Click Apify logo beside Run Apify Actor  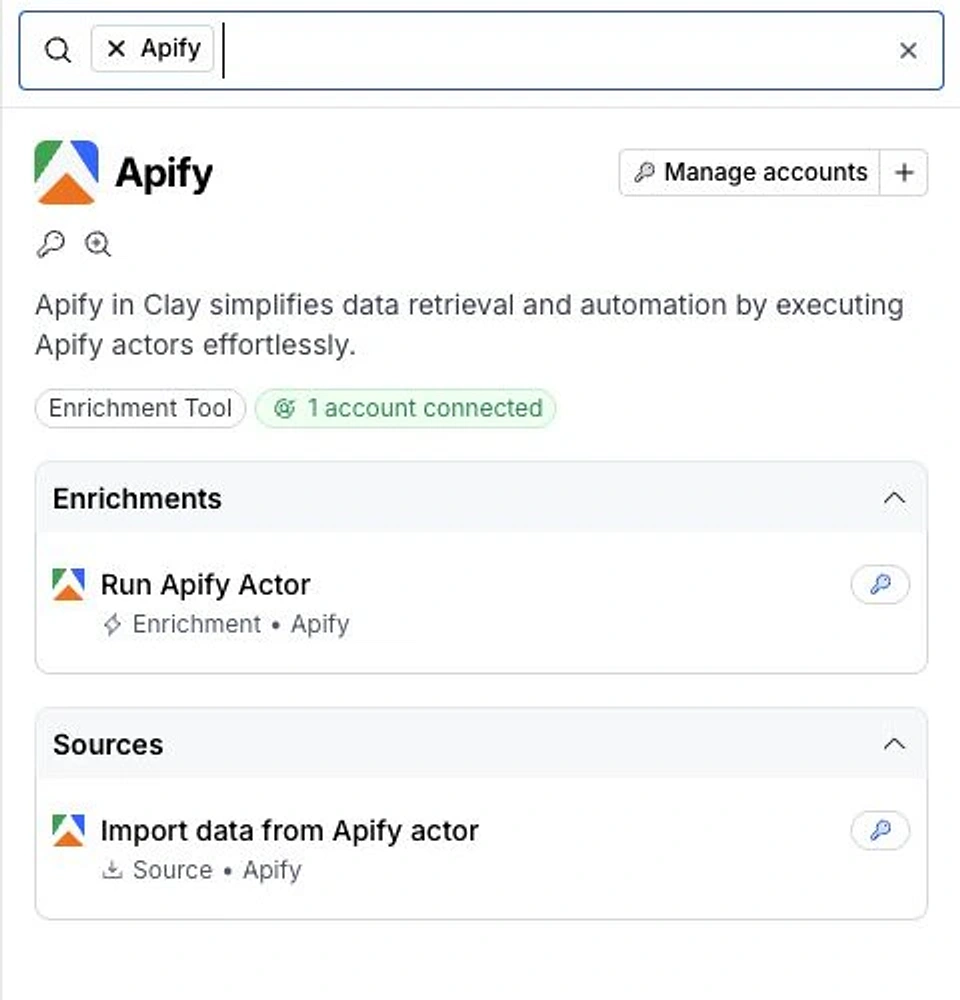point(68,584)
